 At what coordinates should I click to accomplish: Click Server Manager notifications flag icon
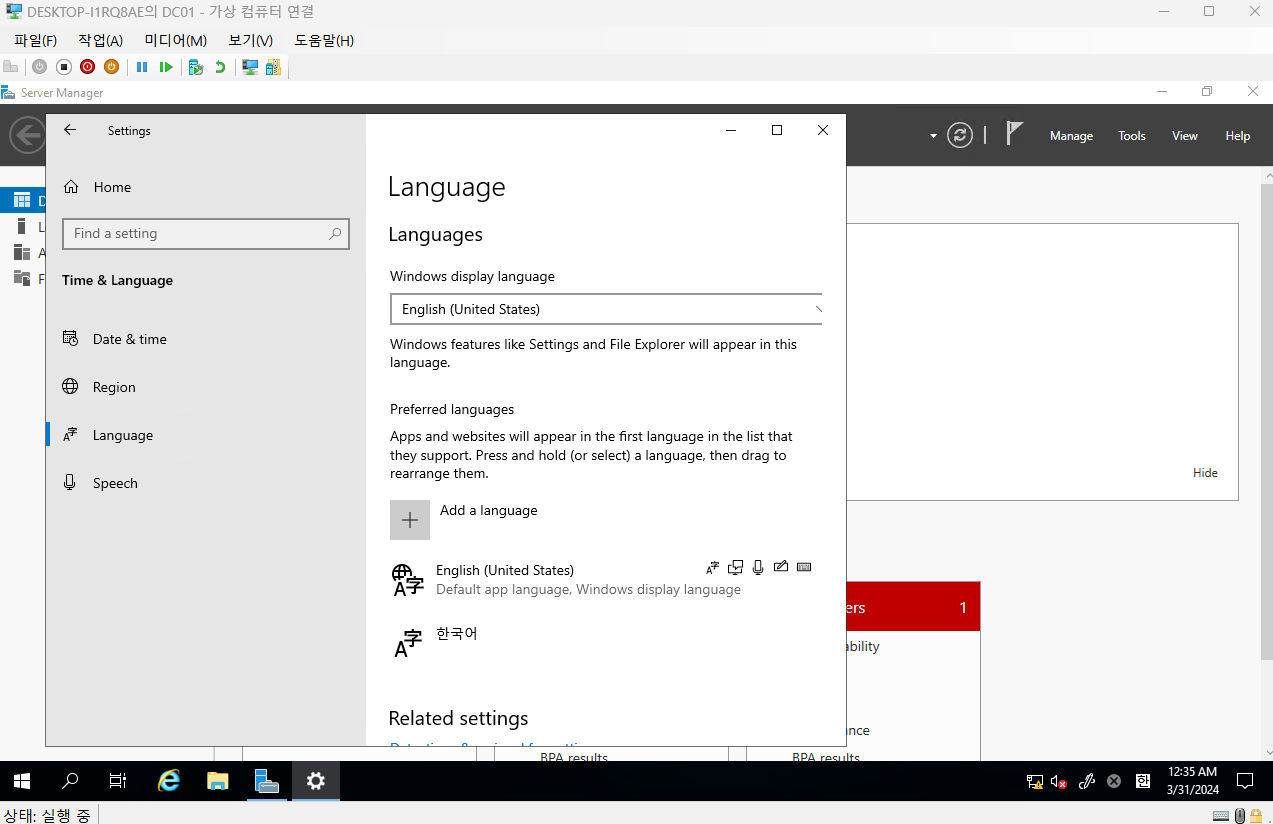tap(1014, 133)
